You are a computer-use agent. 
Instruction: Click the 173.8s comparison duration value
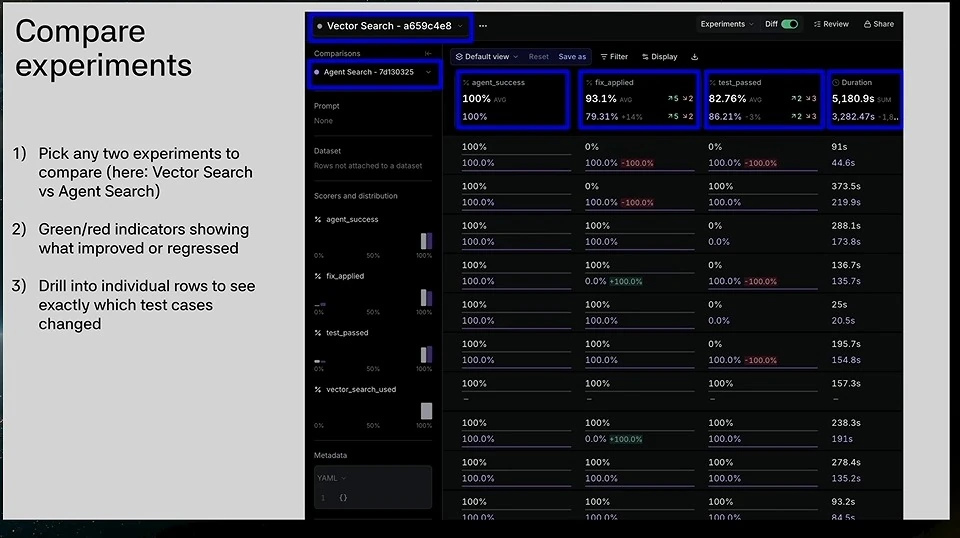point(846,242)
